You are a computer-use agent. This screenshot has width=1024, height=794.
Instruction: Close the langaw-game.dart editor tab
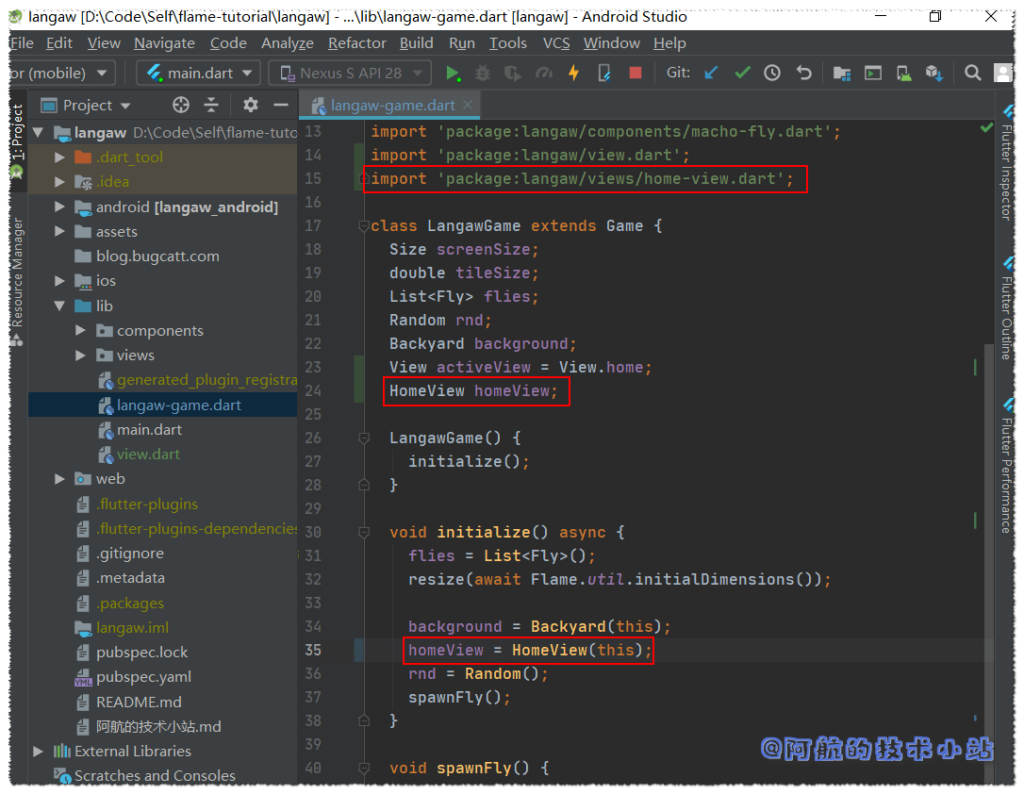click(x=468, y=105)
